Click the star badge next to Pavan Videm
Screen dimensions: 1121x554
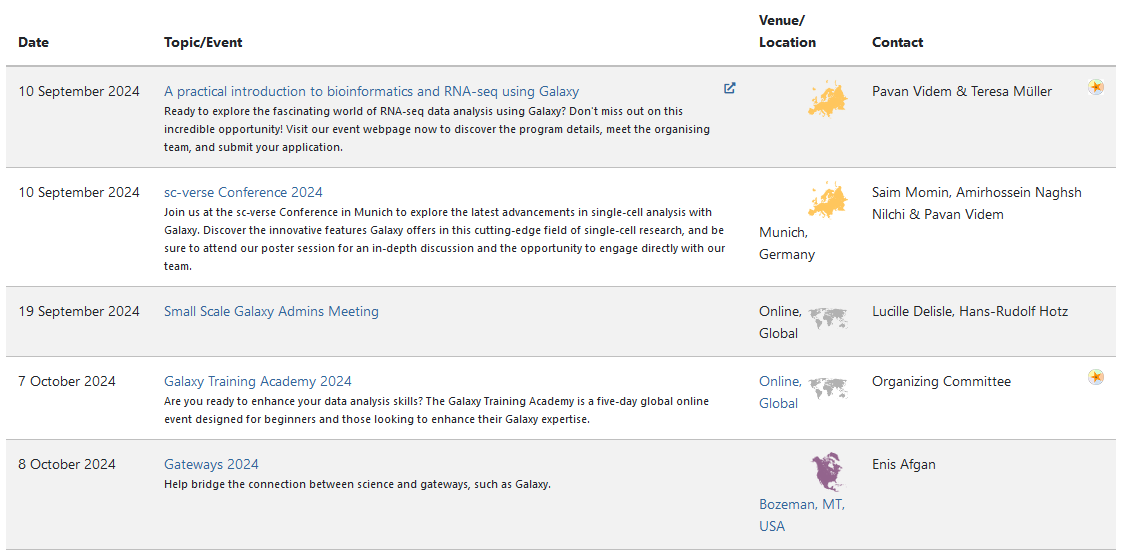pos(1095,87)
